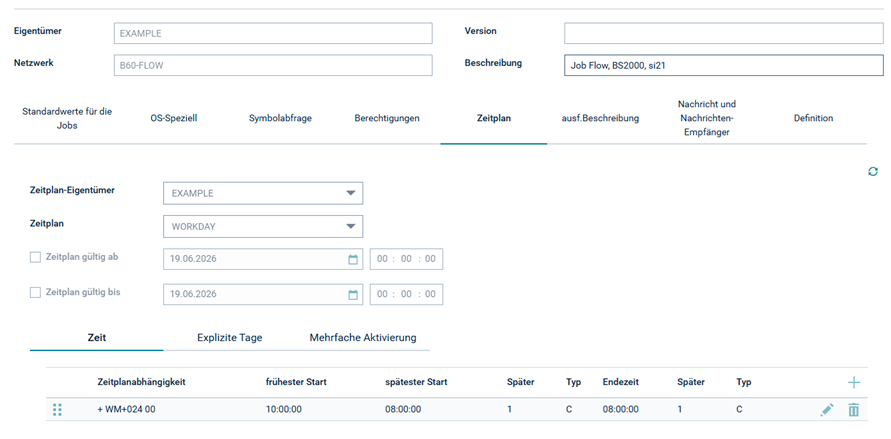The width and height of the screenshot is (891, 439).
Task: Open calendar picker for Zeitplan gültig bis
Action: (353, 294)
